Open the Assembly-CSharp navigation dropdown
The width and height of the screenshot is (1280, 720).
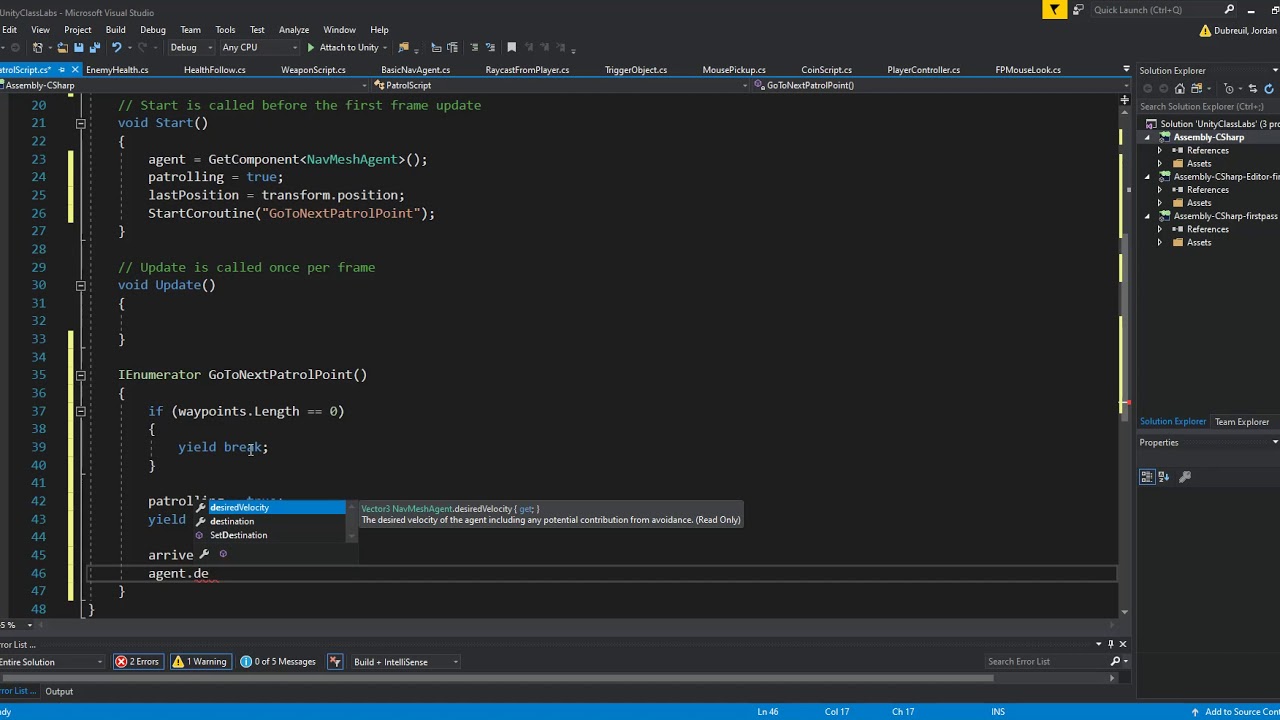click(x=185, y=85)
